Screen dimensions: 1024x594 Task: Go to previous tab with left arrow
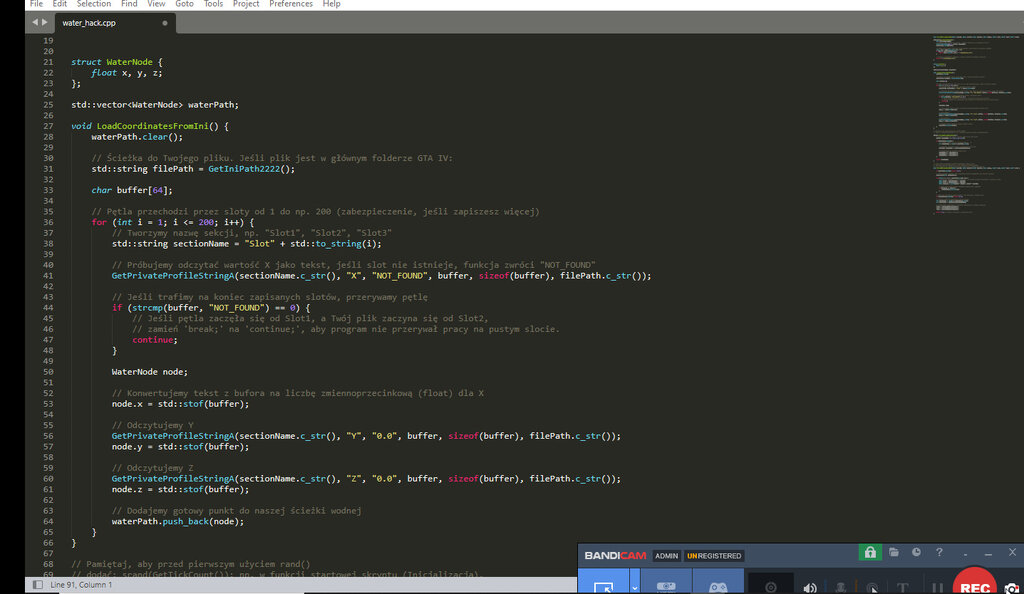tap(35, 22)
